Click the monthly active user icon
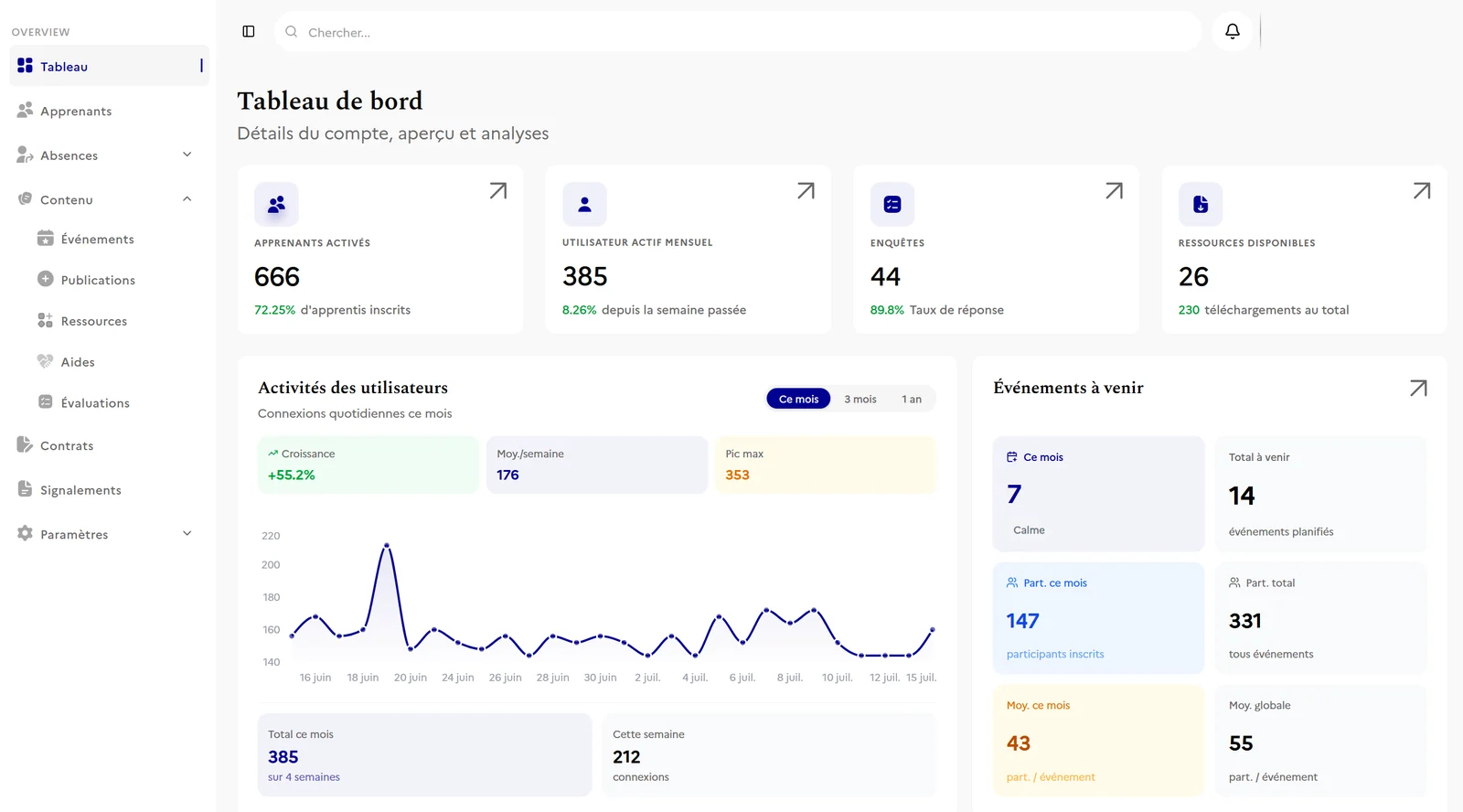The image size is (1463, 812). (584, 205)
